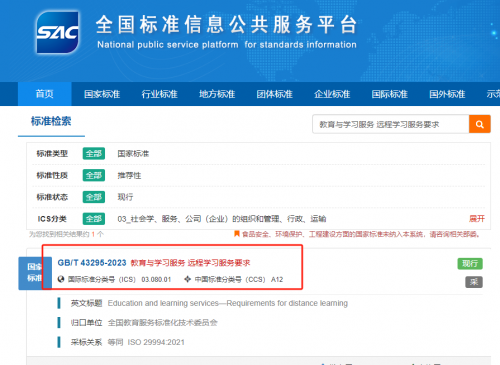Image resolution: width=500 pixels, height=365 pixels.
Task: Click the gray 采 adoption badge
Action: click(474, 282)
